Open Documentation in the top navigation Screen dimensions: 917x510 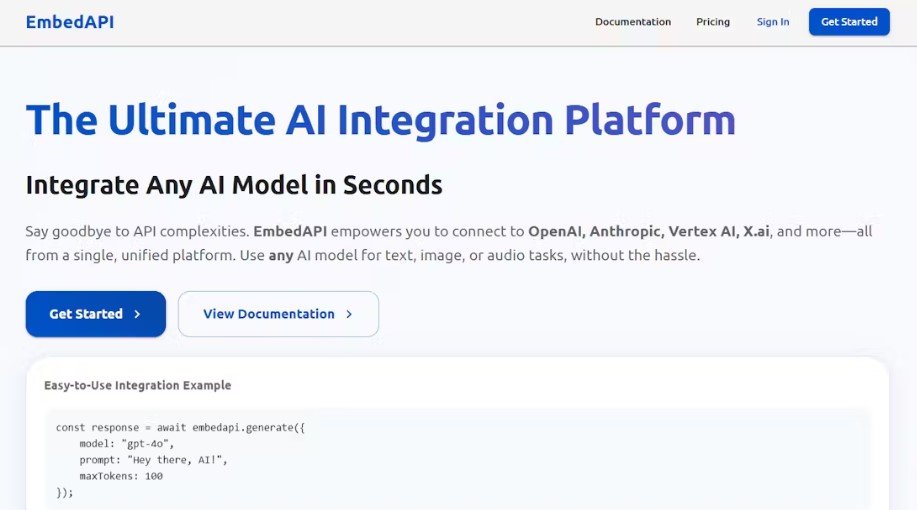click(633, 22)
